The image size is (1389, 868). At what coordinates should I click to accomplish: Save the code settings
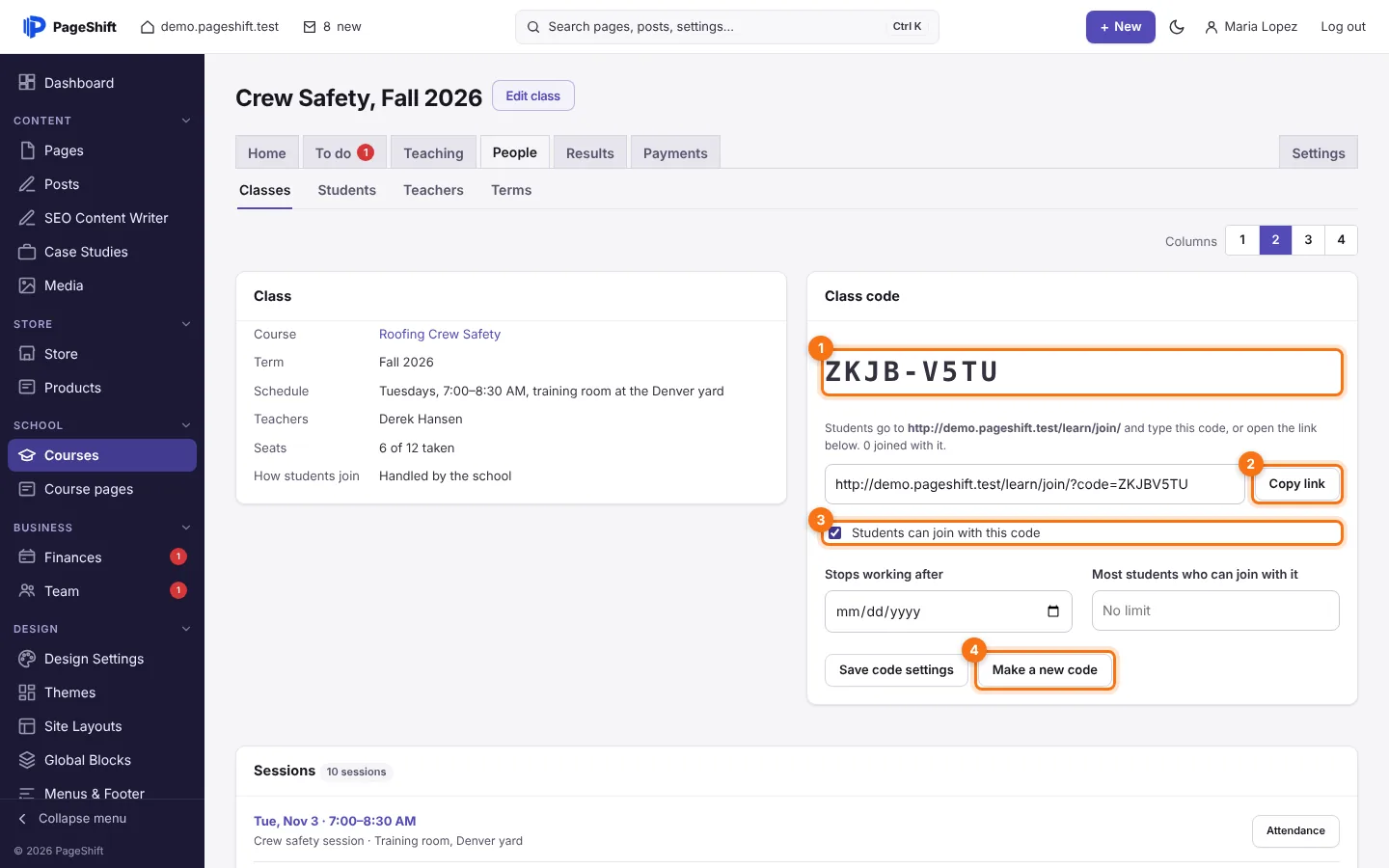pos(896,670)
